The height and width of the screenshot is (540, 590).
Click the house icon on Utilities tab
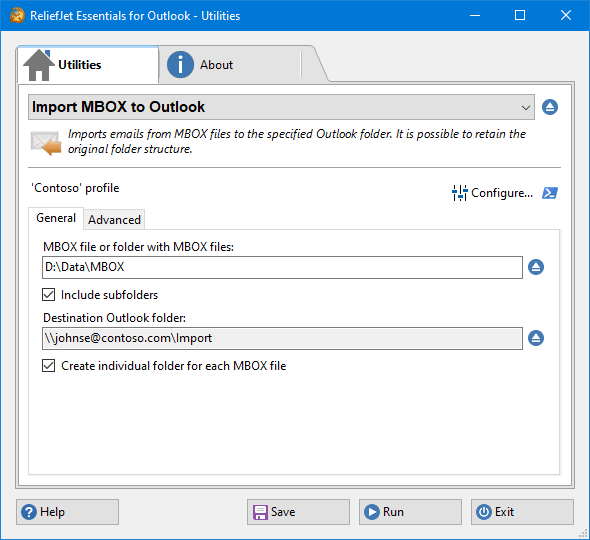click(38, 65)
